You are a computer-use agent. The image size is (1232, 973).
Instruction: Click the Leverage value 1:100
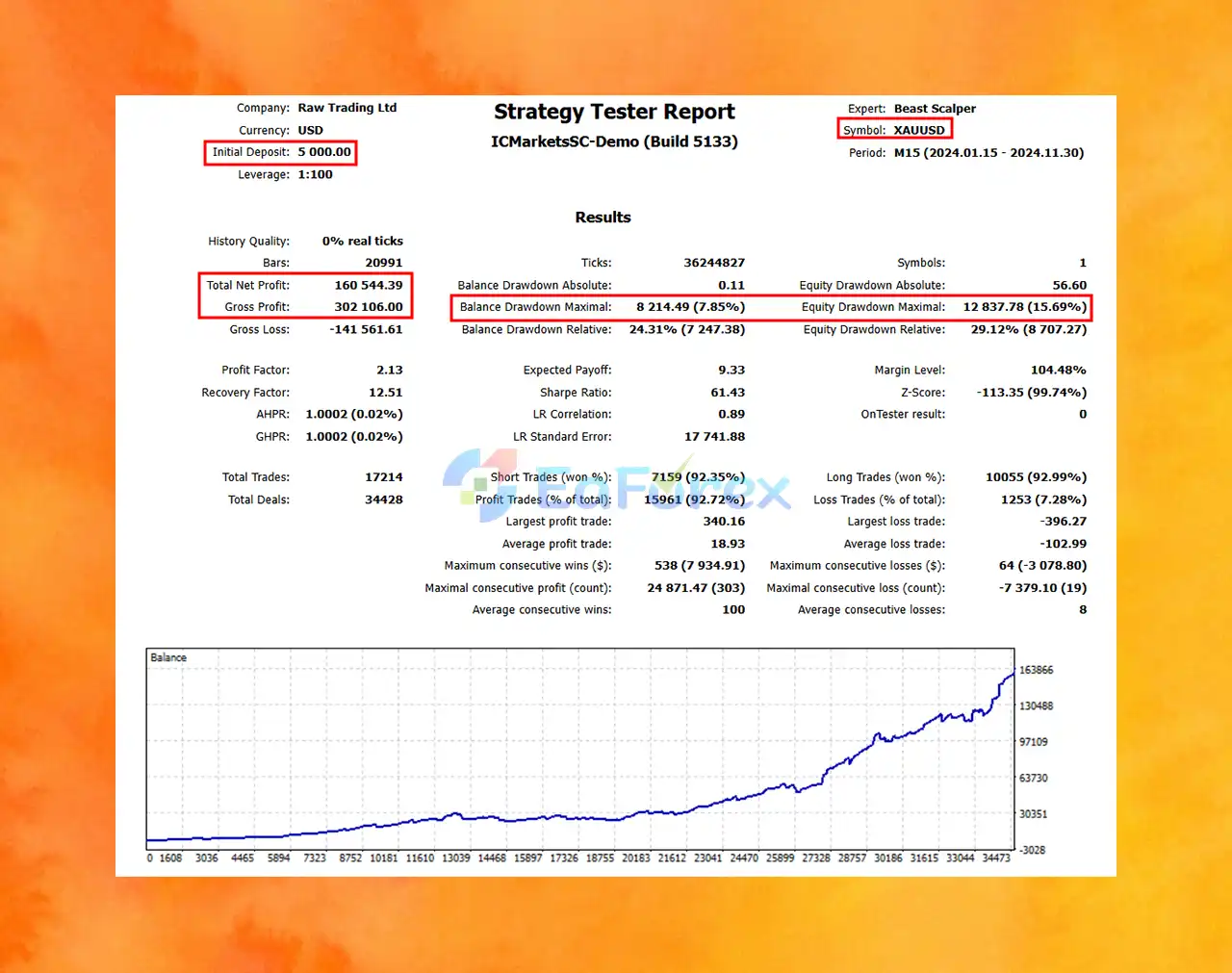tap(315, 175)
